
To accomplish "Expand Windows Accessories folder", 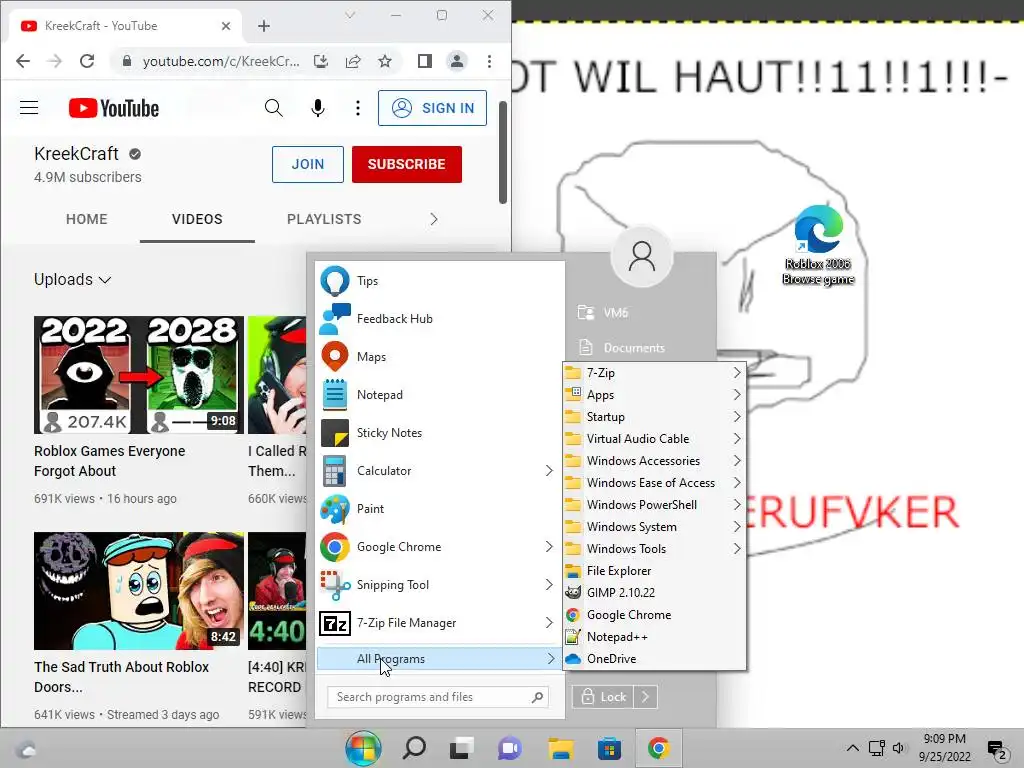I will (x=654, y=461).
